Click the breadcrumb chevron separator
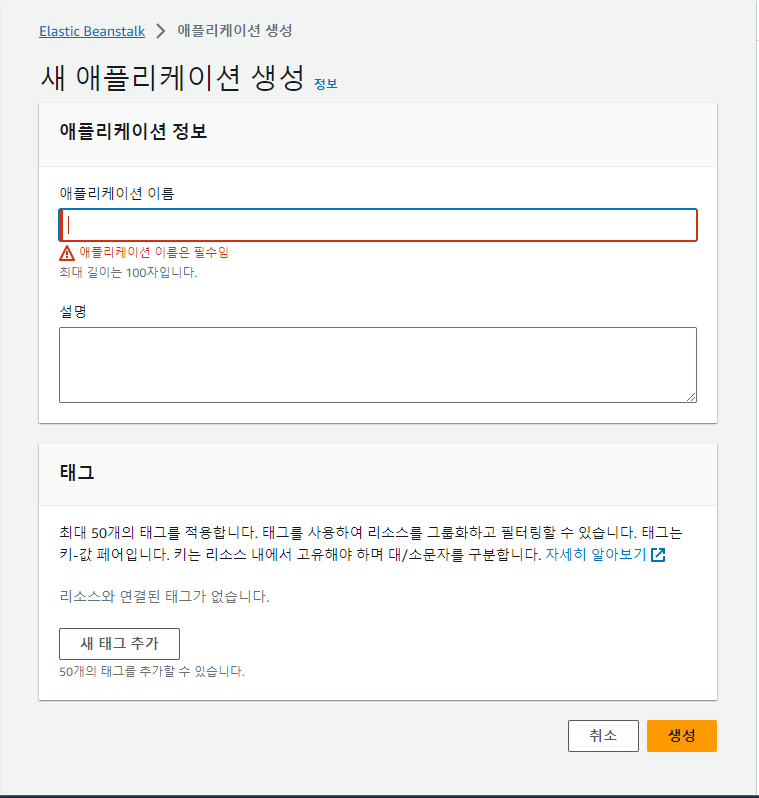 click(161, 31)
